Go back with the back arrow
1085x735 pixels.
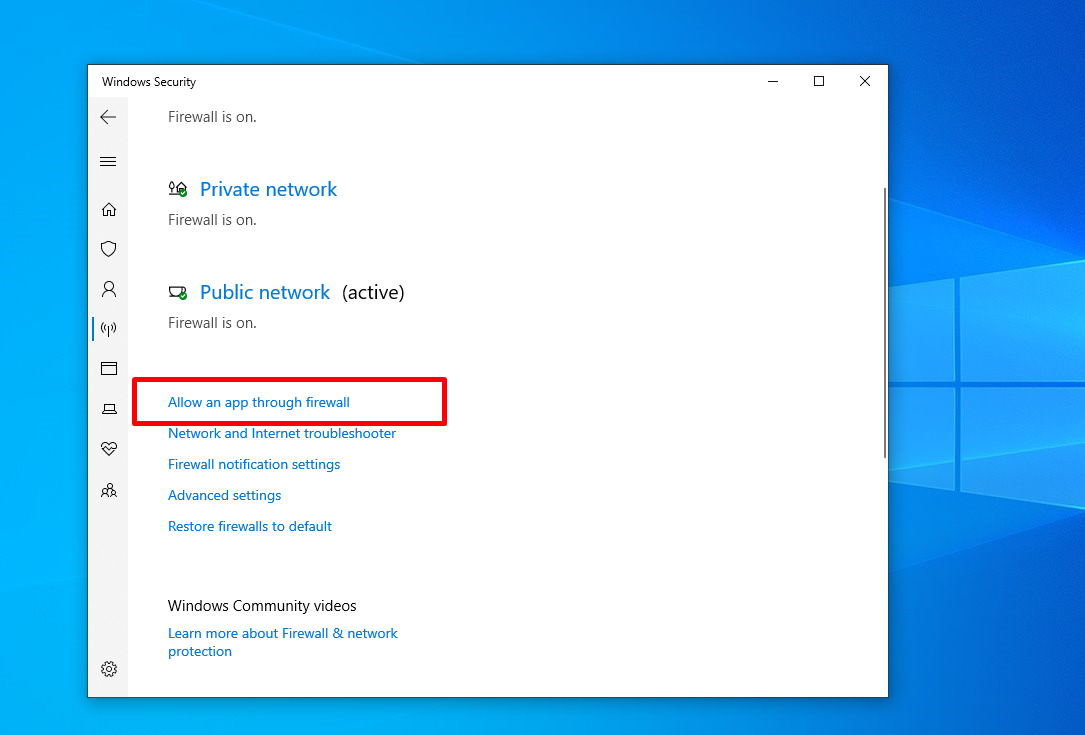pos(108,117)
